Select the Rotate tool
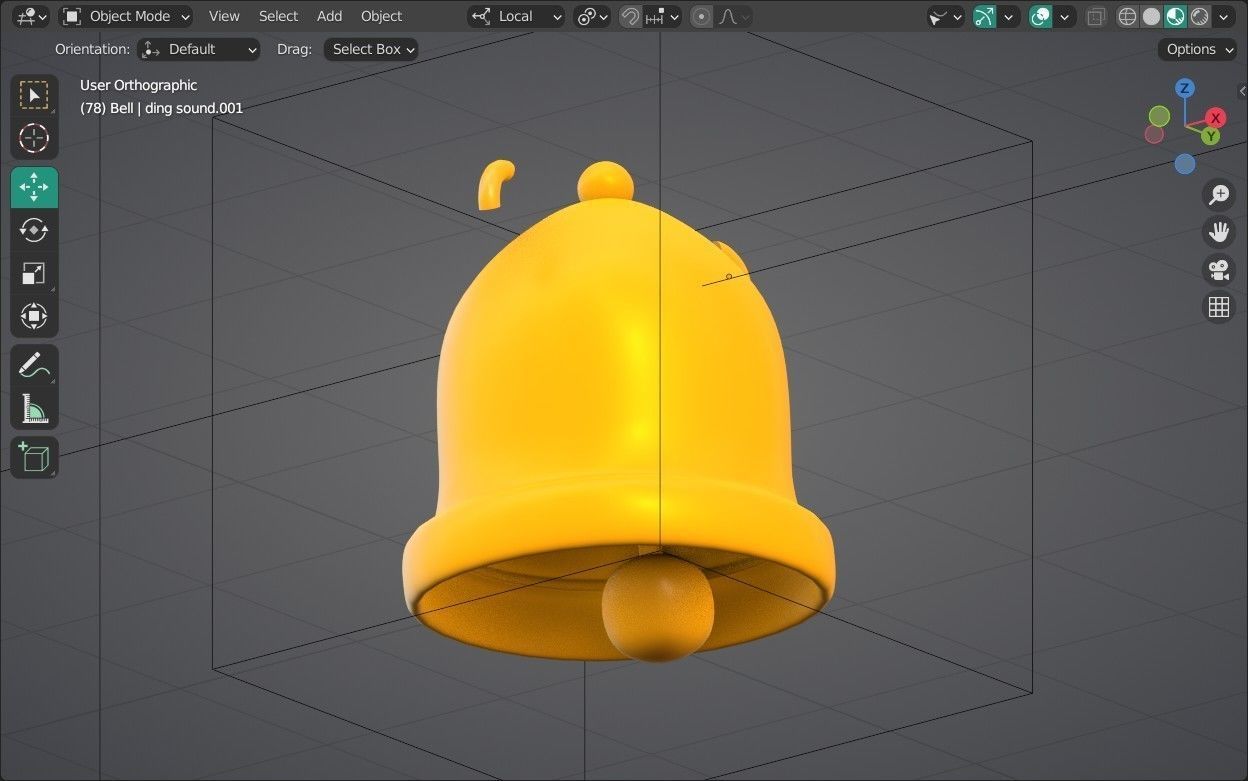 34,230
